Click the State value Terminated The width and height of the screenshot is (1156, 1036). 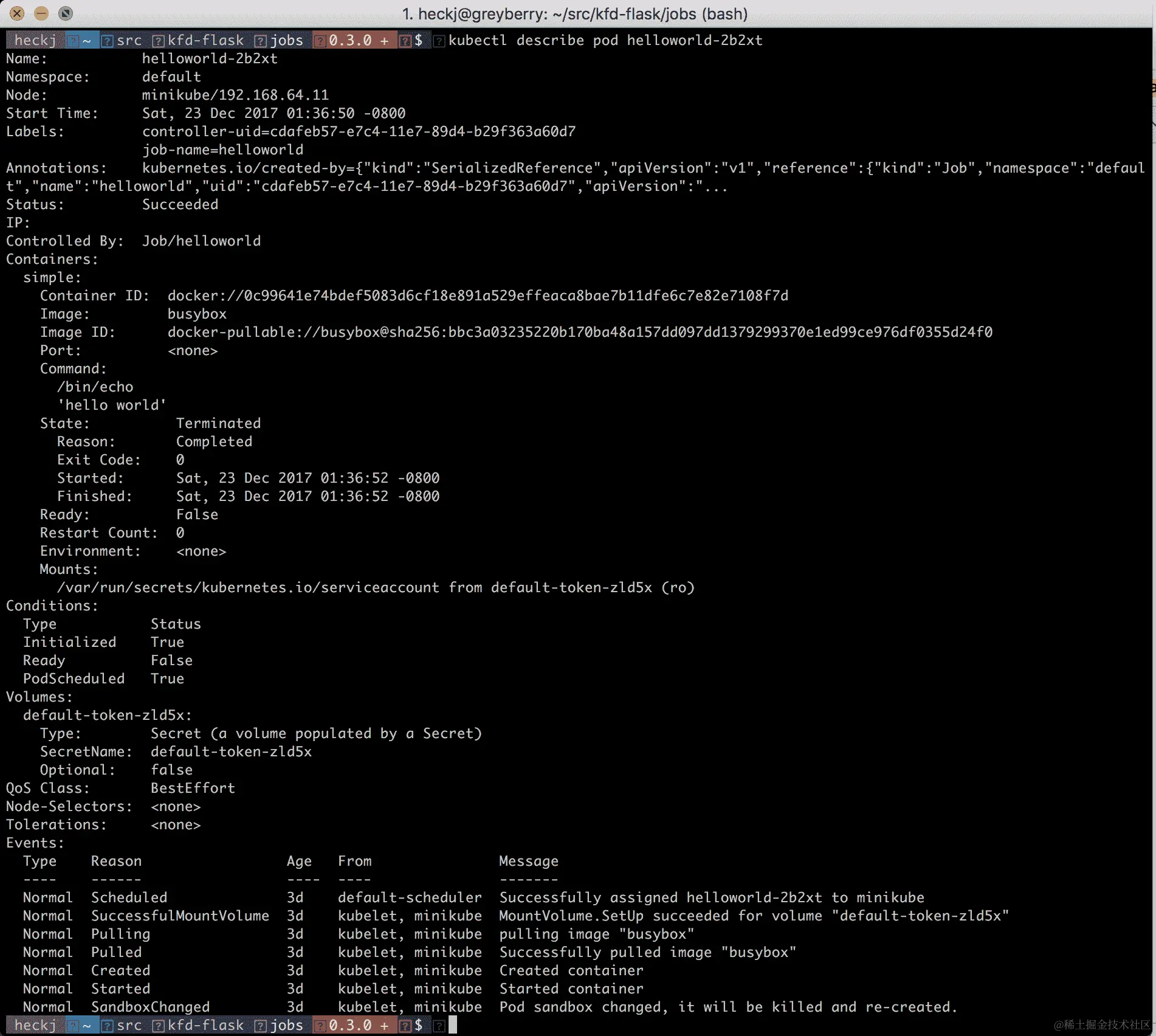tap(218, 423)
